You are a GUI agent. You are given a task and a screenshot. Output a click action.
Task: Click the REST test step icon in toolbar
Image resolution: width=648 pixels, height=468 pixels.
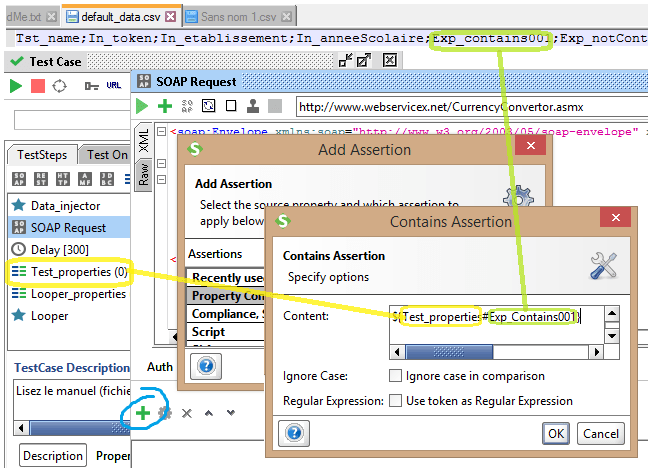[x=40, y=179]
